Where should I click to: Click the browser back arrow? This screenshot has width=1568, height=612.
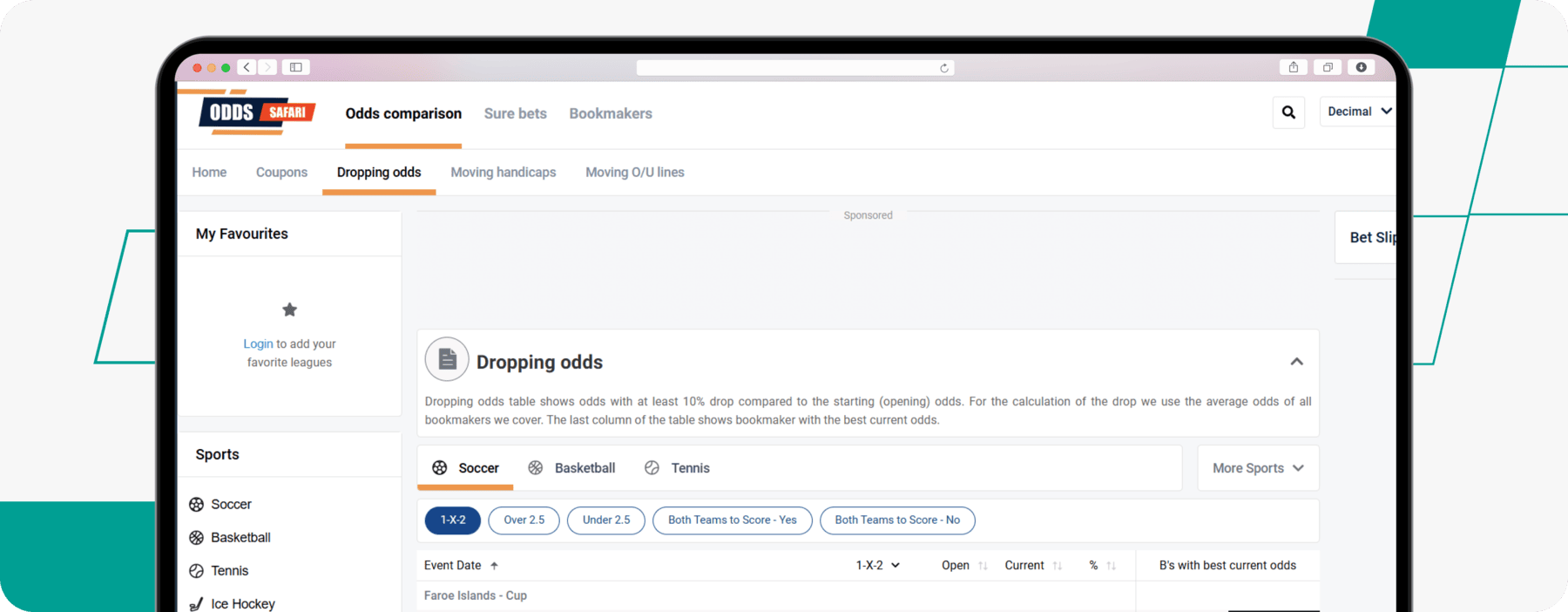[247, 67]
